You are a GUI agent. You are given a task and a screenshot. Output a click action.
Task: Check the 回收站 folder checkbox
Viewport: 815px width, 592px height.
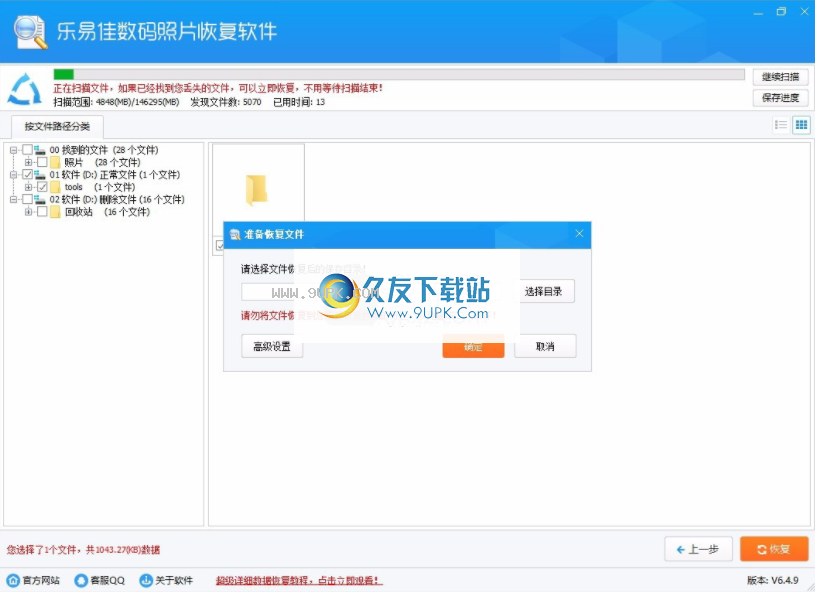click(x=42, y=212)
